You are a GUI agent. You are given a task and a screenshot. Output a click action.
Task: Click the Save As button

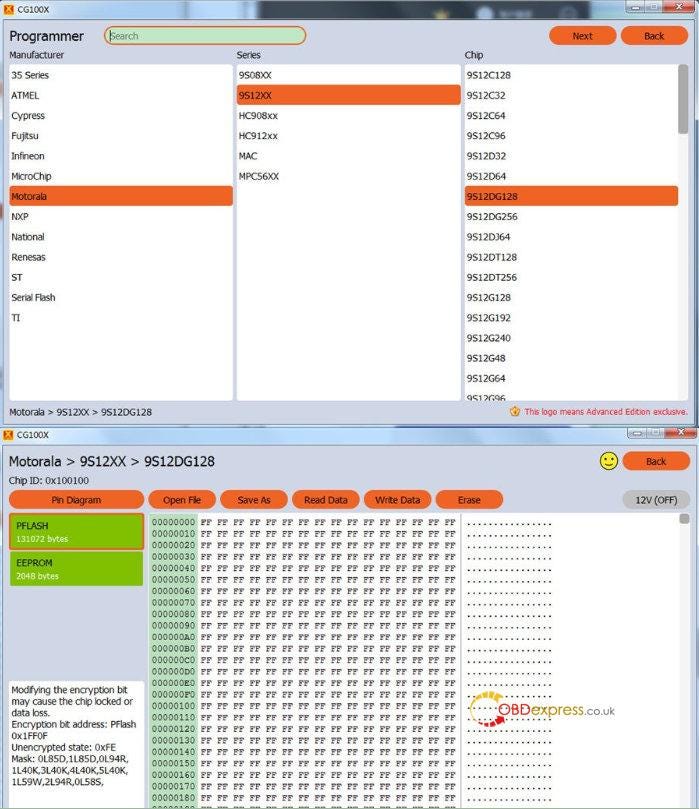(254, 499)
